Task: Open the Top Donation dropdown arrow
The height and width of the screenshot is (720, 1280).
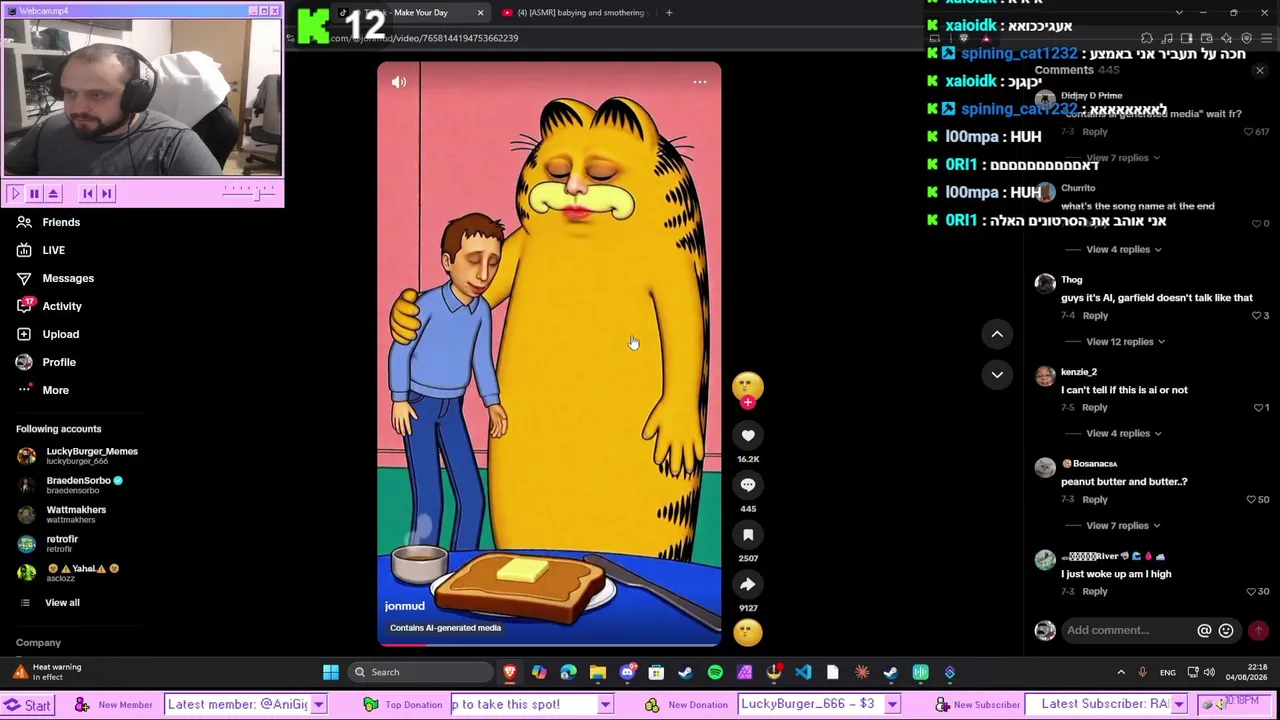Action: tap(605, 705)
